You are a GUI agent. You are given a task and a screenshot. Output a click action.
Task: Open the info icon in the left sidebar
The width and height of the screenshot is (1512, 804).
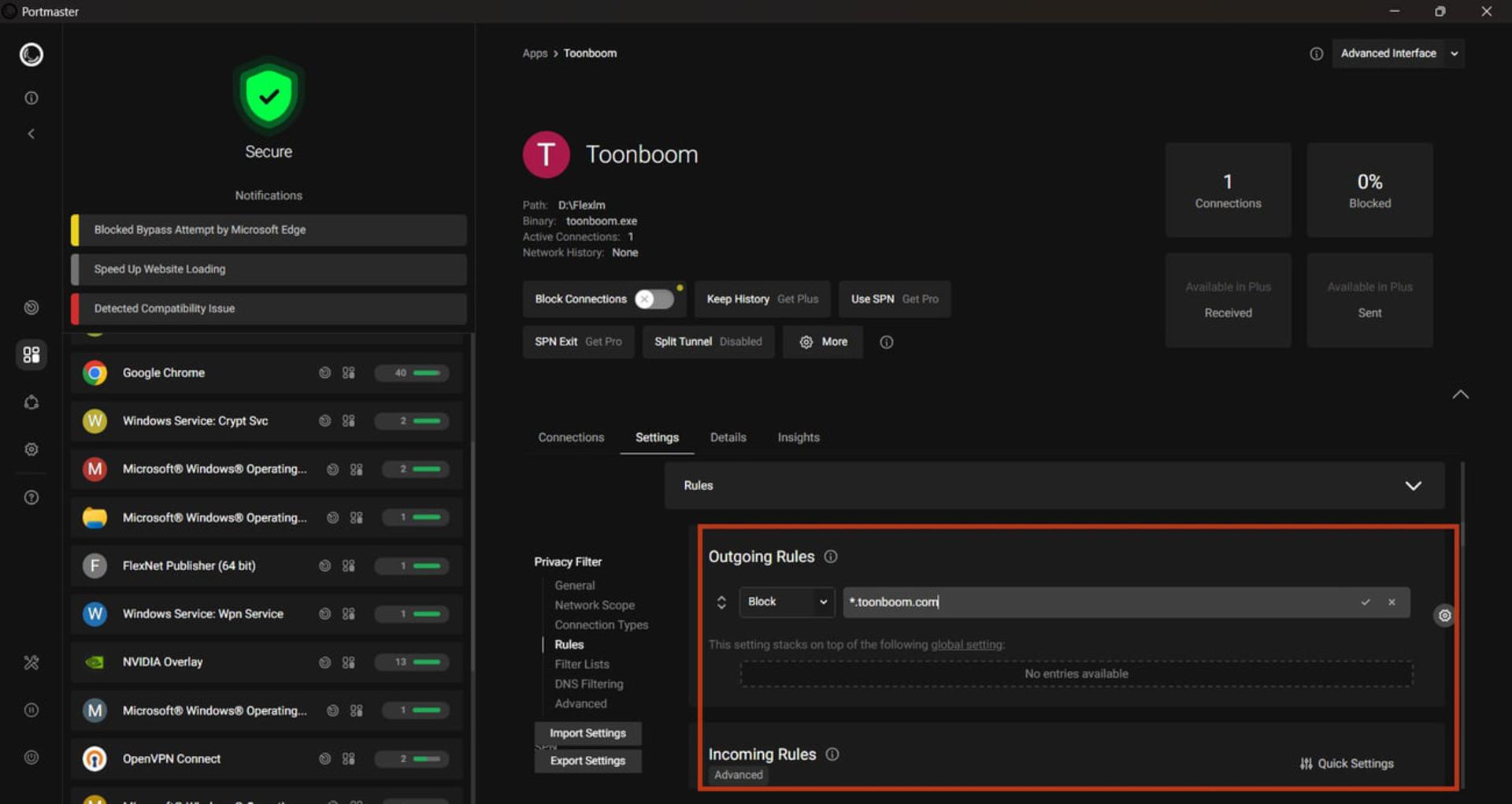tap(31, 98)
